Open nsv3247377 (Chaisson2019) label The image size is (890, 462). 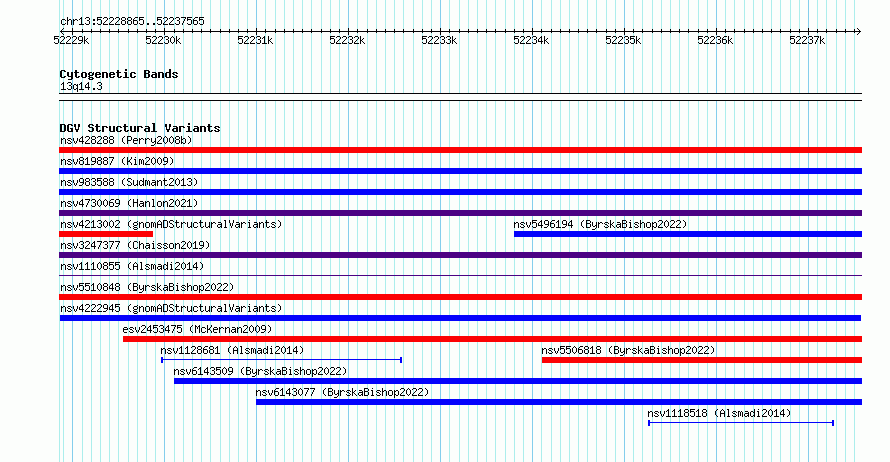tap(135, 245)
